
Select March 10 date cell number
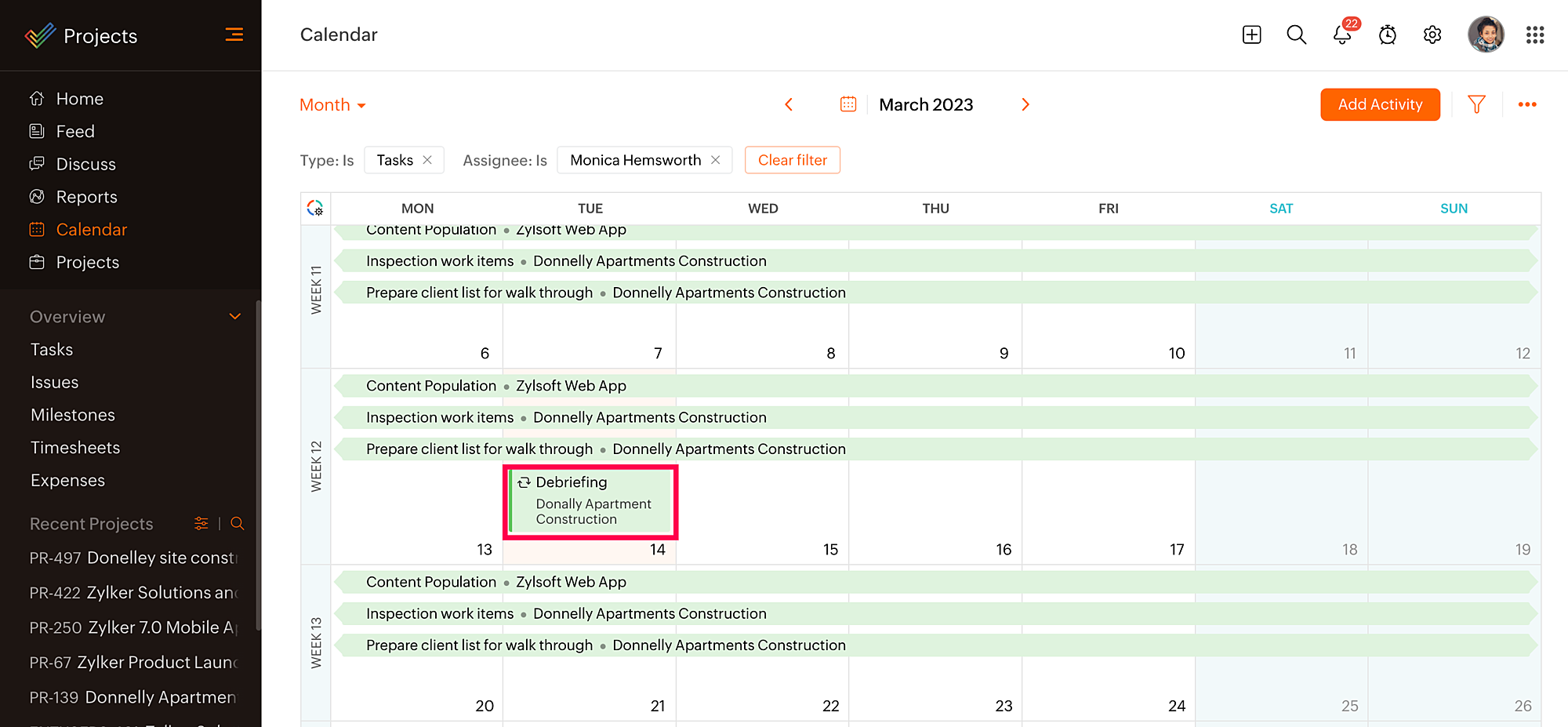[1177, 354]
